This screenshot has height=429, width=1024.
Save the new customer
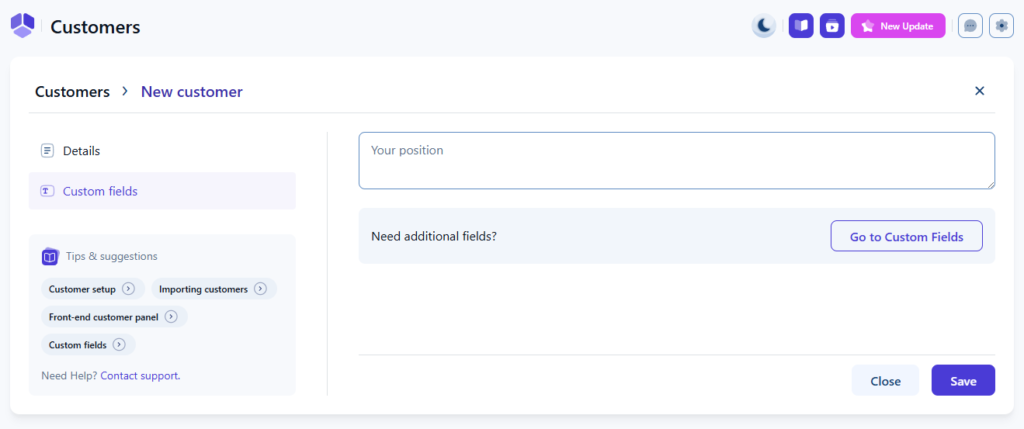click(963, 381)
